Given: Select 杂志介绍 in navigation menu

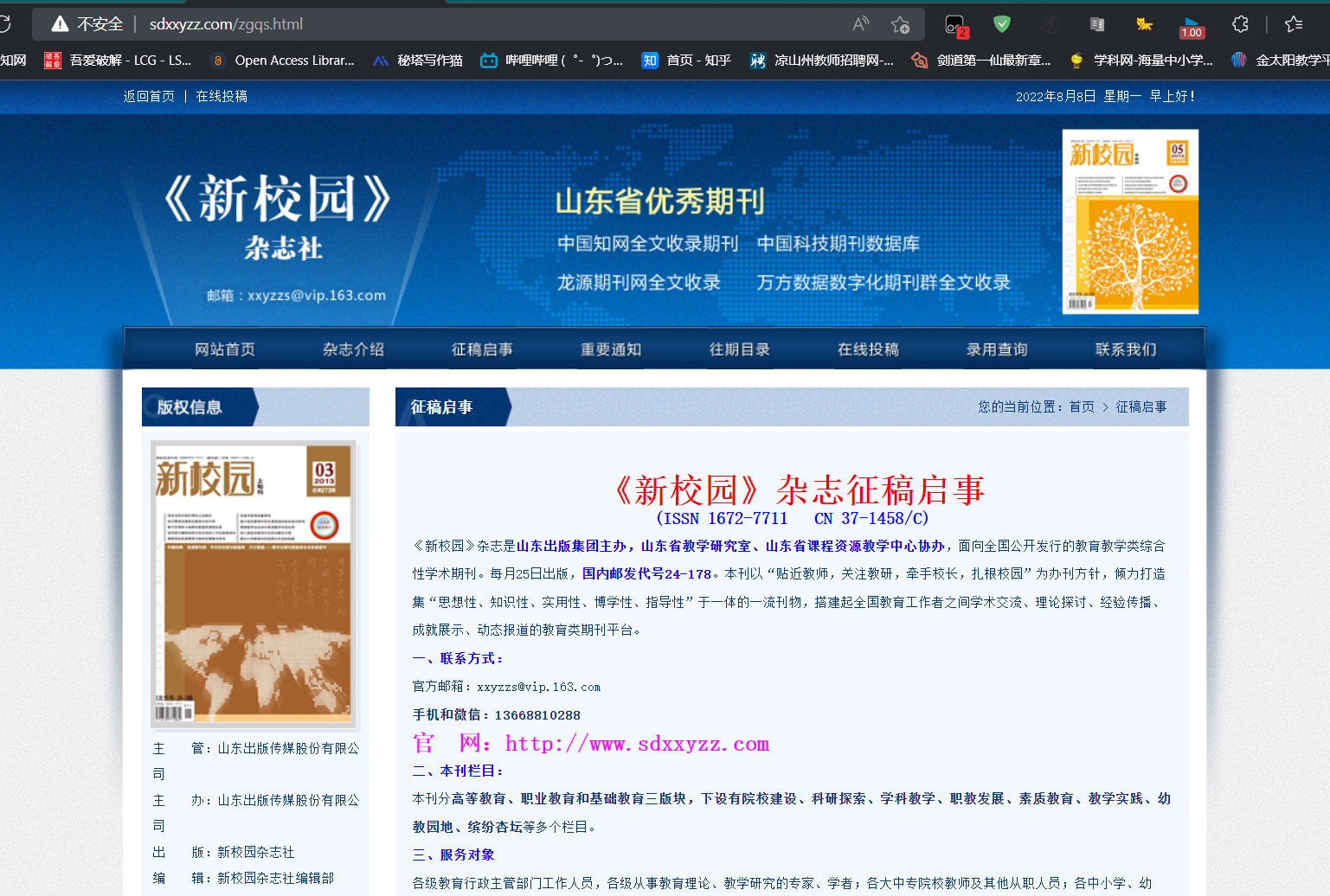Looking at the screenshot, I should [353, 349].
